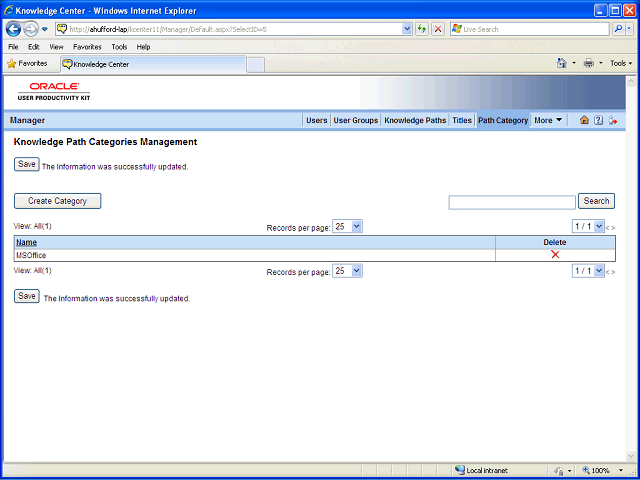Click the Print icon in the command bar
The image size is (640, 480).
(589, 63)
